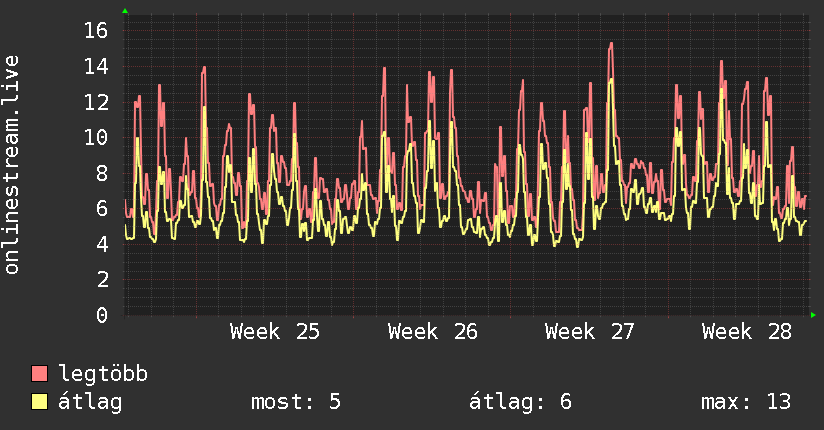Screen dimensions: 824x430
Task: Click the átlag legend label
Action: 90,402
